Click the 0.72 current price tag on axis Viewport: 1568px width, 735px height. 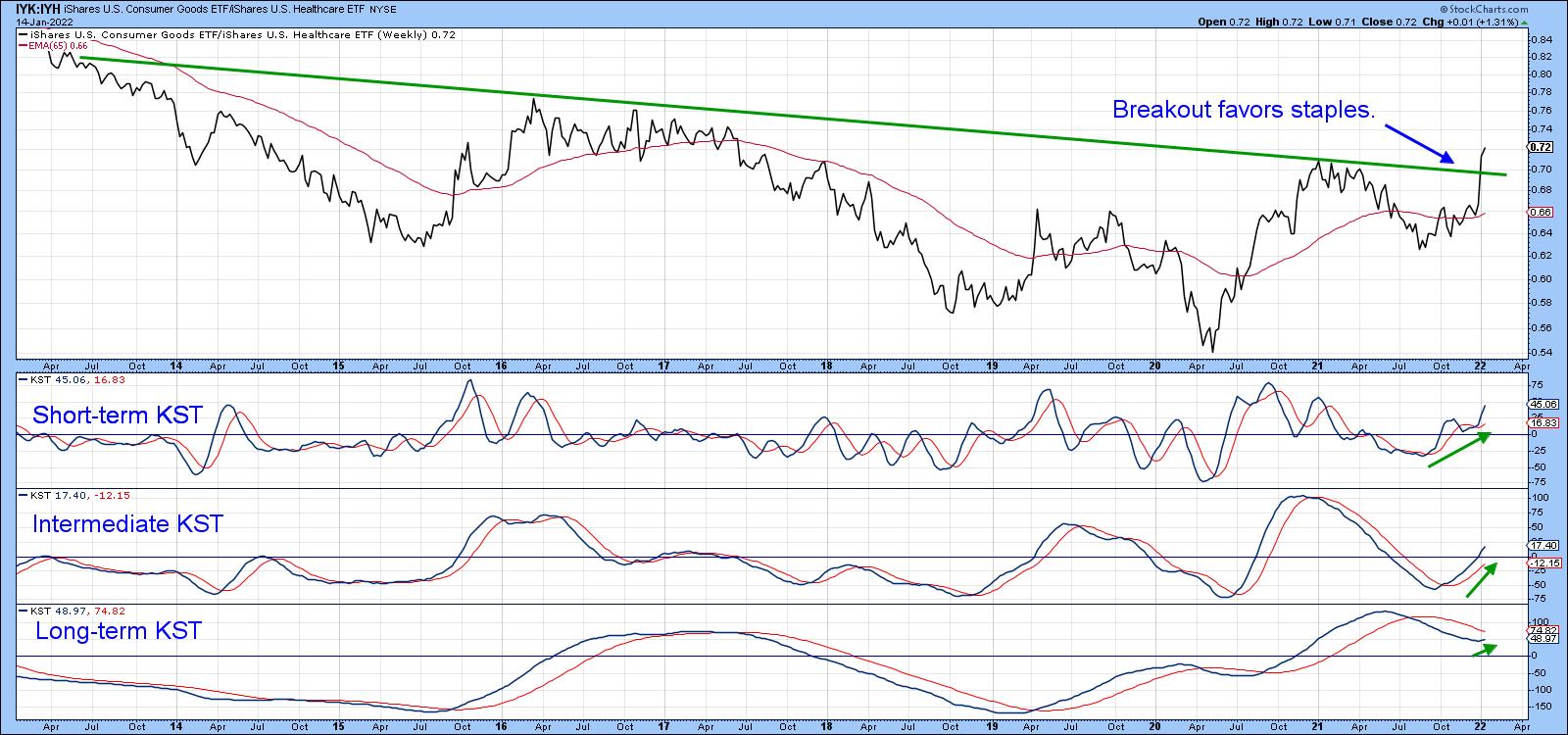pyautogui.click(x=1541, y=147)
